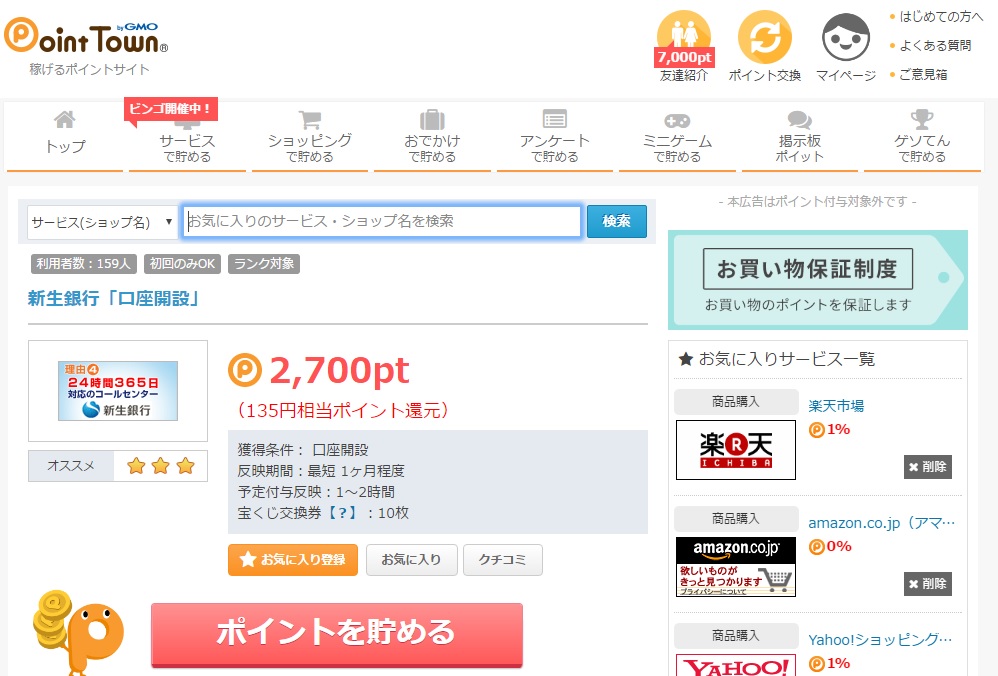Delete amazon.co.jp from favorites

pos(927,584)
